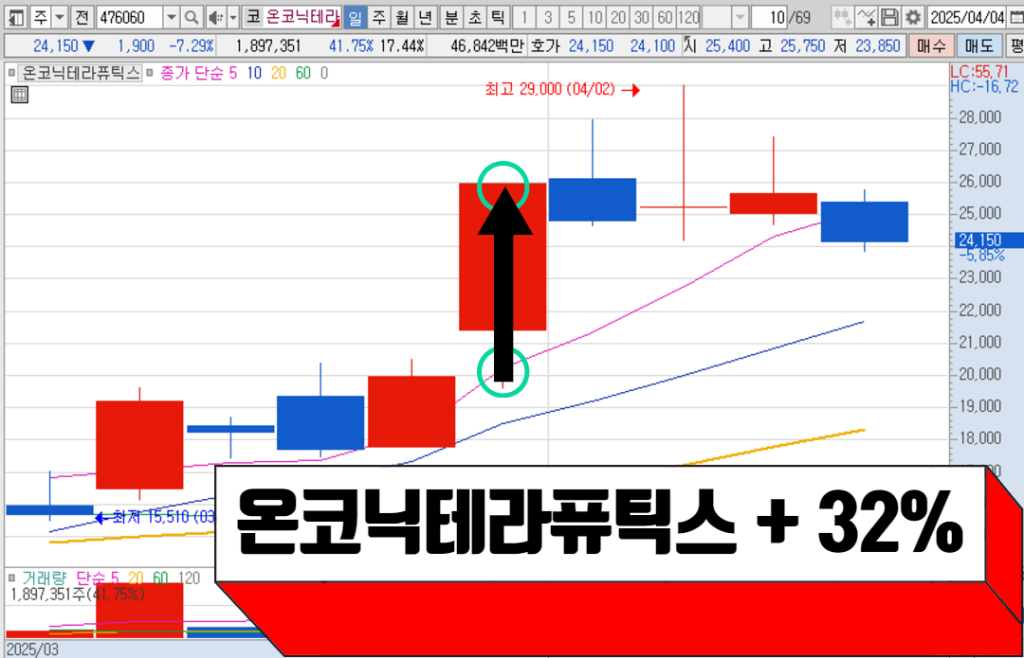Select the 1 interval button
Image resolution: width=1024 pixels, height=658 pixels.
pos(524,18)
